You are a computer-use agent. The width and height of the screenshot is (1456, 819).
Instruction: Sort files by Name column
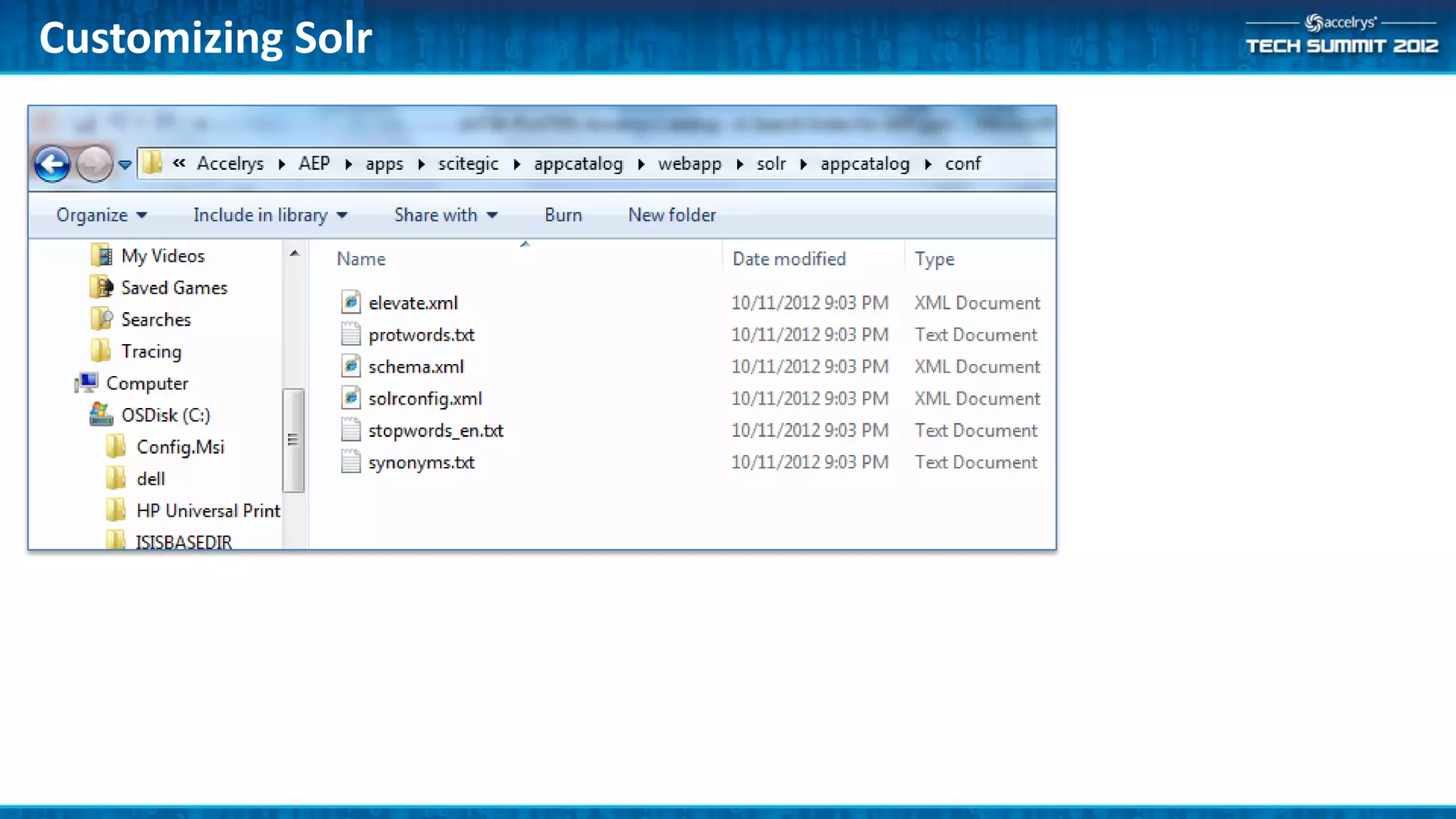click(361, 259)
